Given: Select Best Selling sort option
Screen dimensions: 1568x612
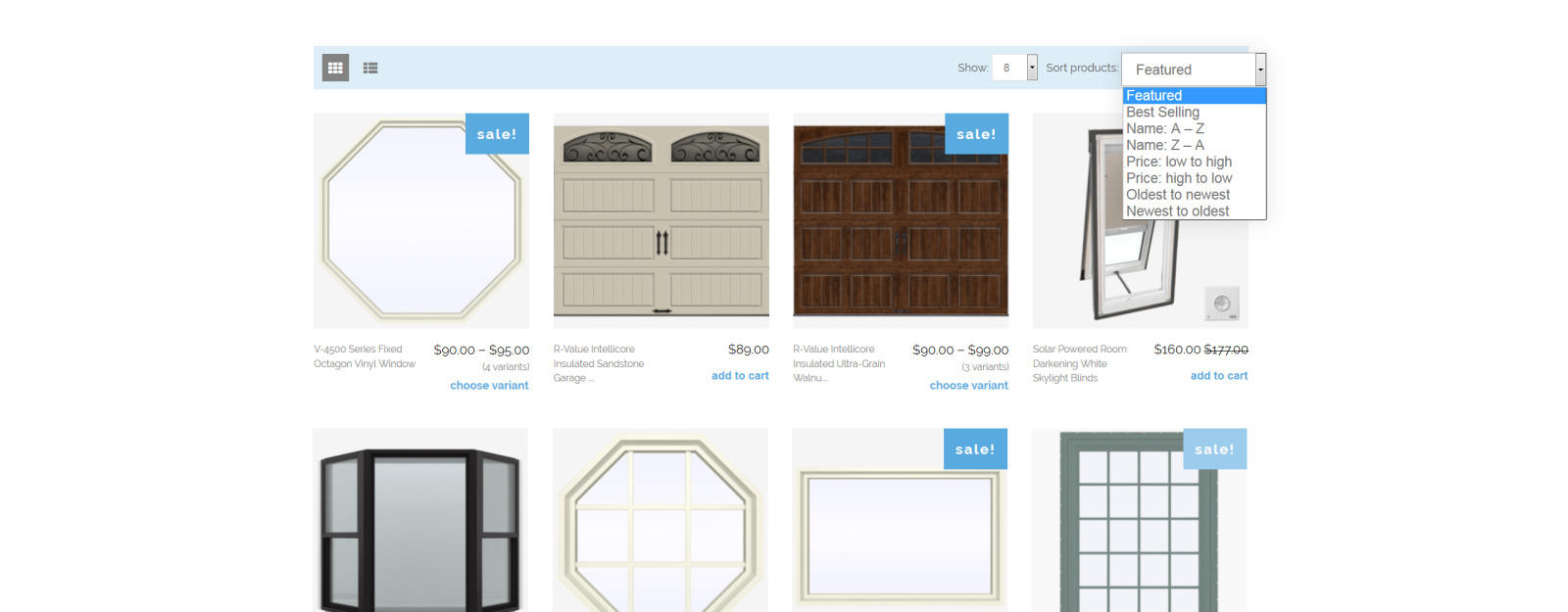Looking at the screenshot, I should [x=1162, y=113].
